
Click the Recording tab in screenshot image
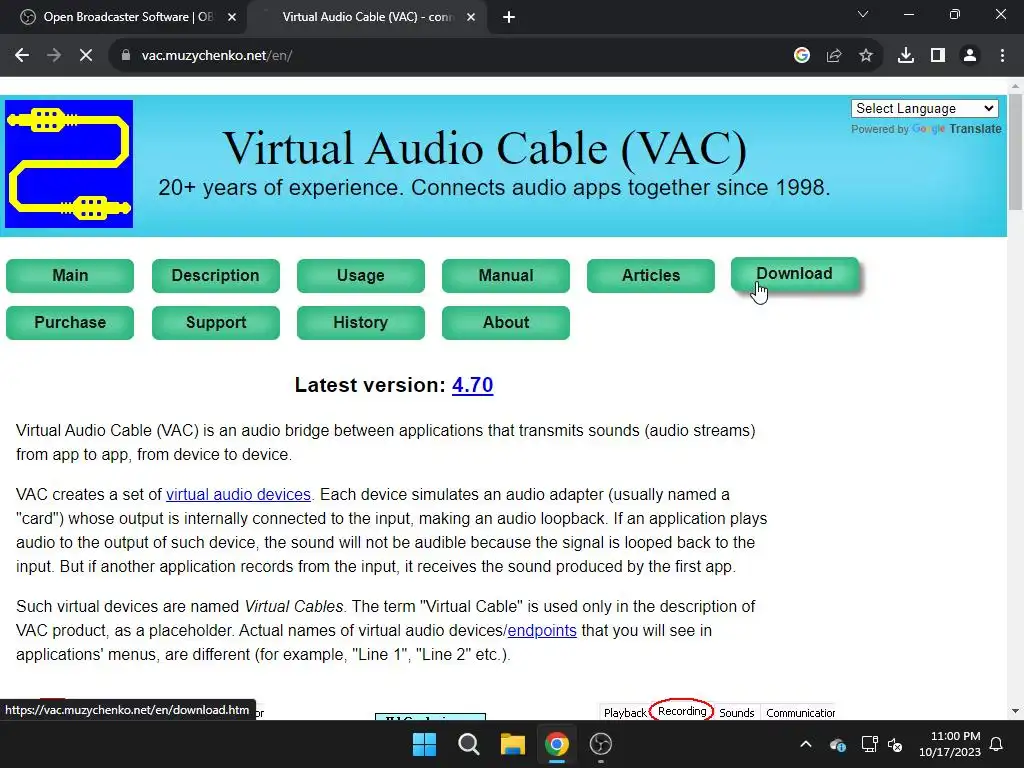click(x=682, y=711)
